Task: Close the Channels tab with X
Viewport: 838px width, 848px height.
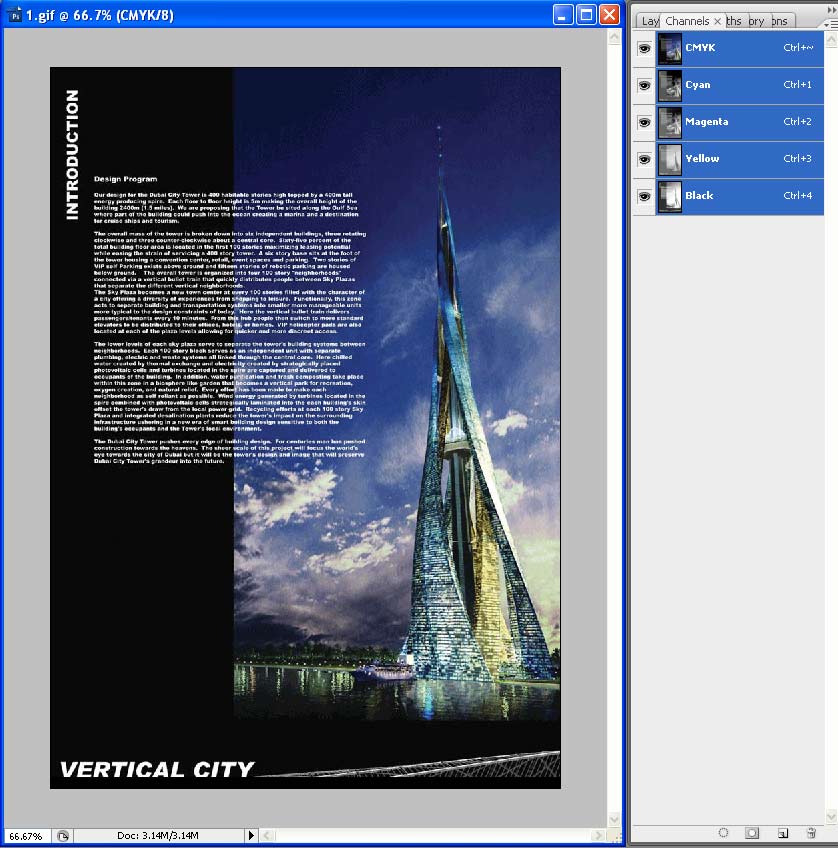Action: point(717,21)
